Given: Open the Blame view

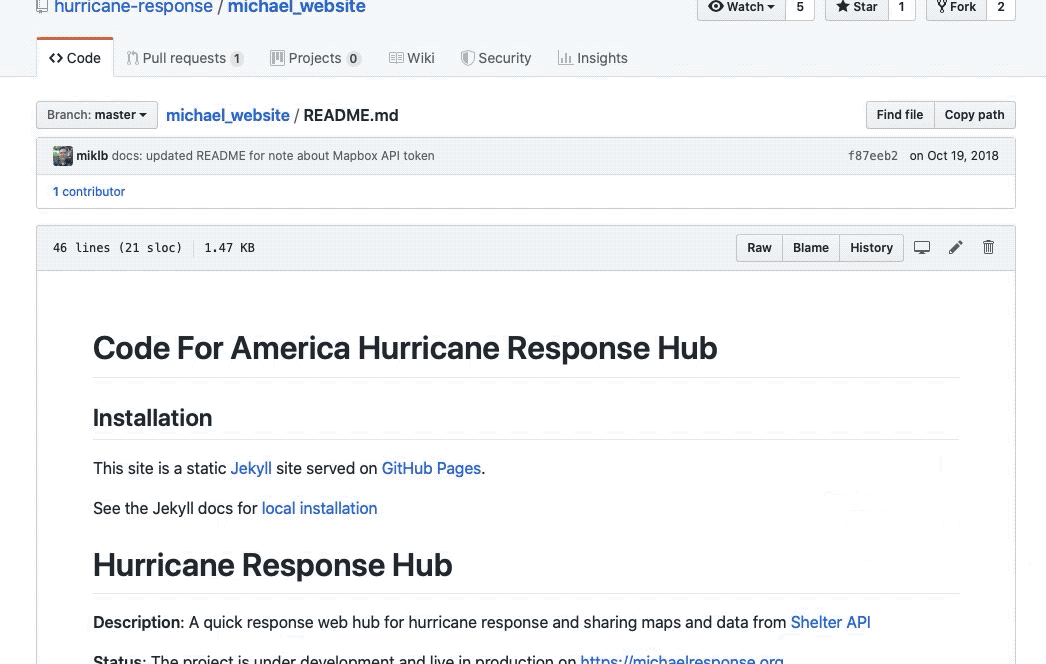Looking at the screenshot, I should click(x=811, y=248).
